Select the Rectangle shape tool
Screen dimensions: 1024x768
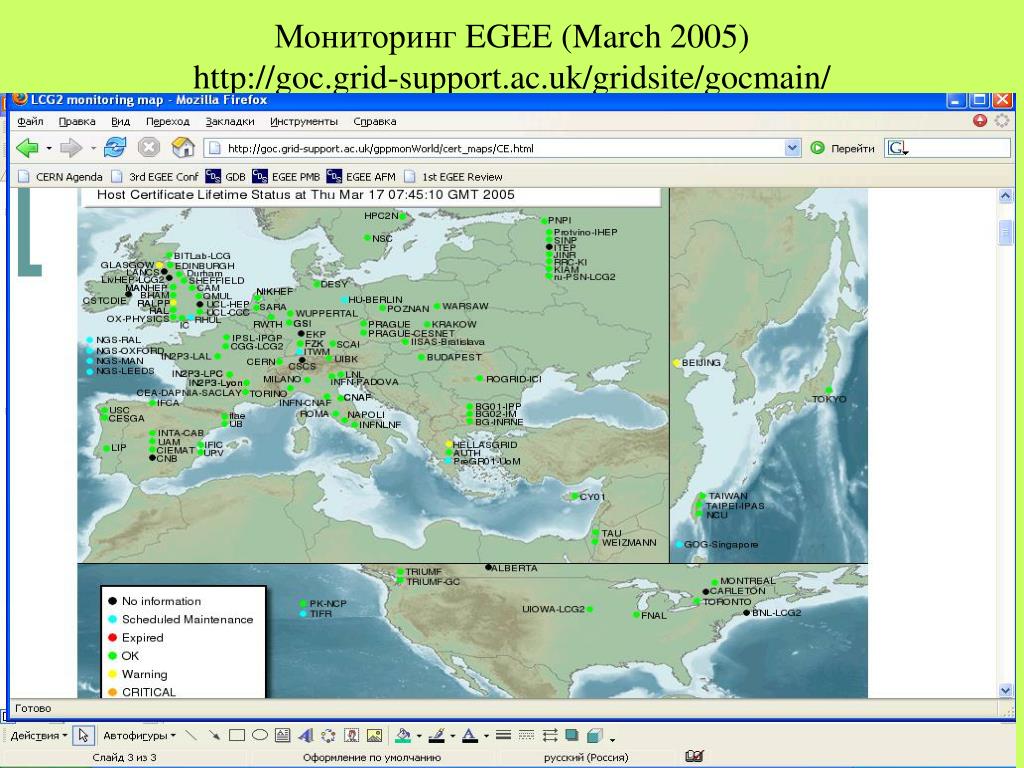pos(237,735)
